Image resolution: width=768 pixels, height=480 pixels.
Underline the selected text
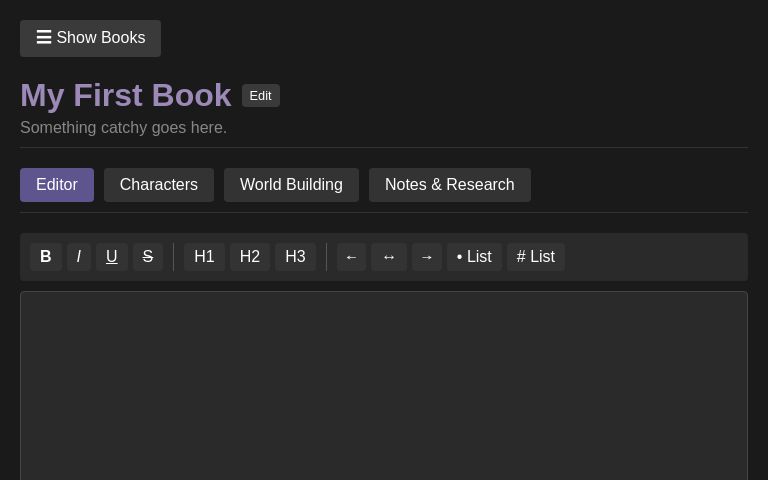(x=112, y=257)
